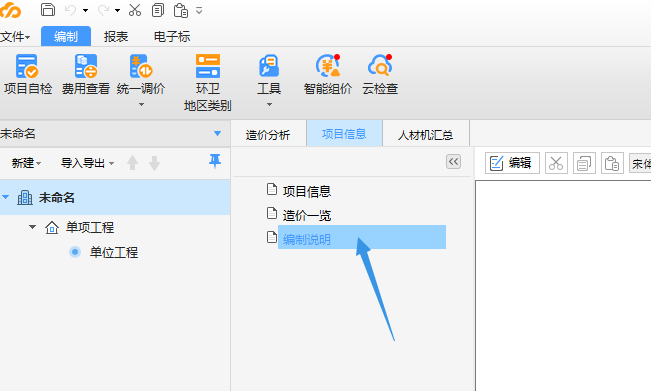The width and height of the screenshot is (651, 391).
Task: Click the orange app logo
Action: coord(10,10)
